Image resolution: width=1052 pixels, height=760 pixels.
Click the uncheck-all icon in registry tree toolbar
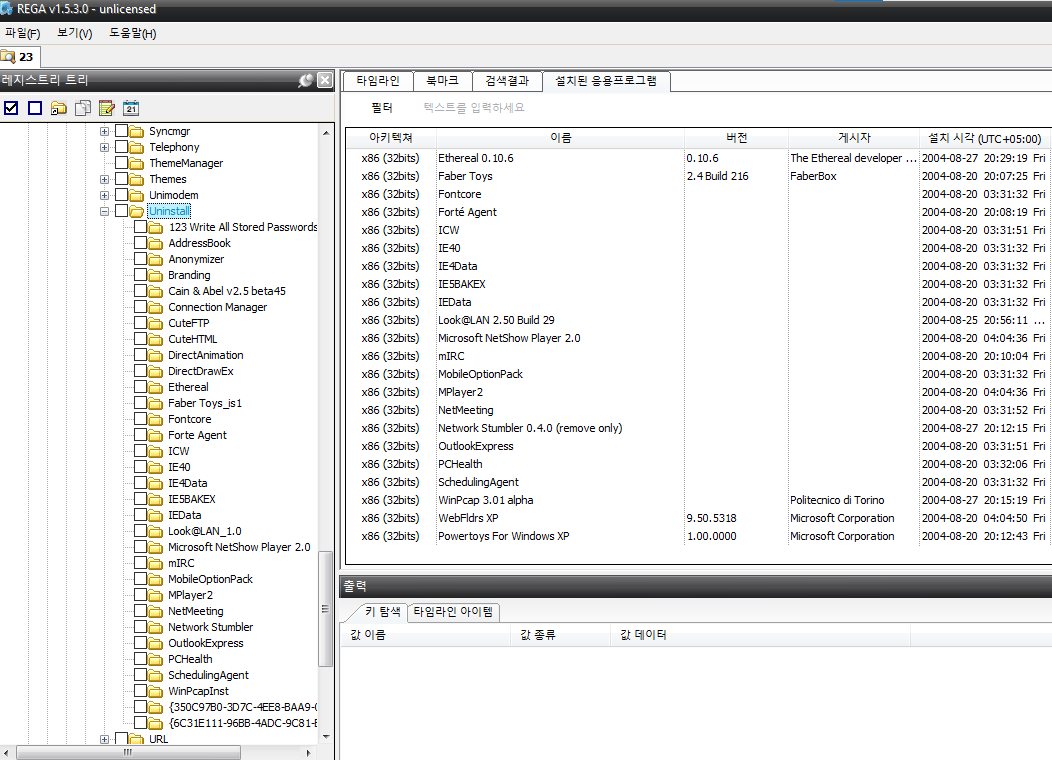pos(35,108)
